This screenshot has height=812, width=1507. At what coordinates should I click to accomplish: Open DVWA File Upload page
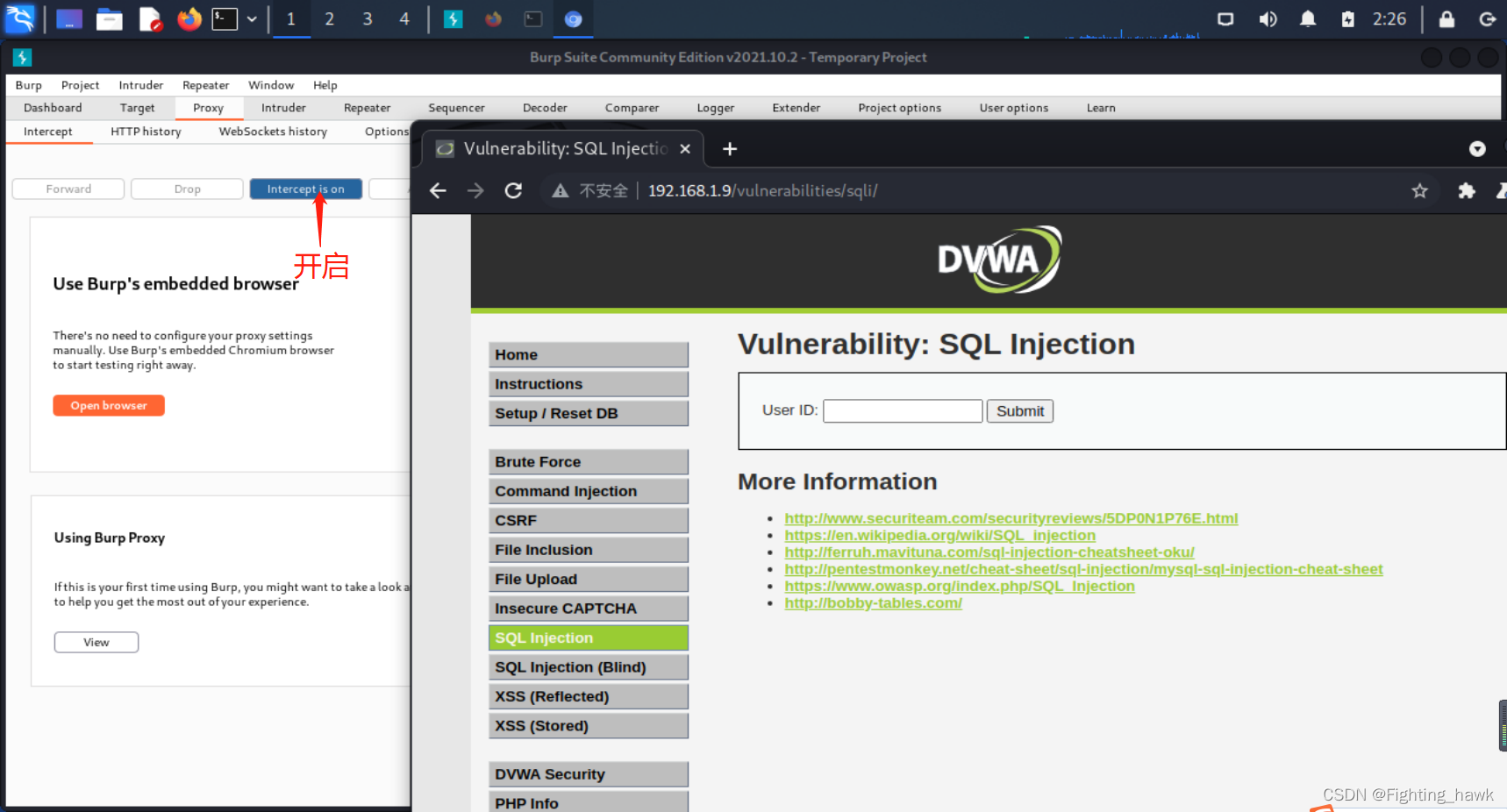coord(589,580)
